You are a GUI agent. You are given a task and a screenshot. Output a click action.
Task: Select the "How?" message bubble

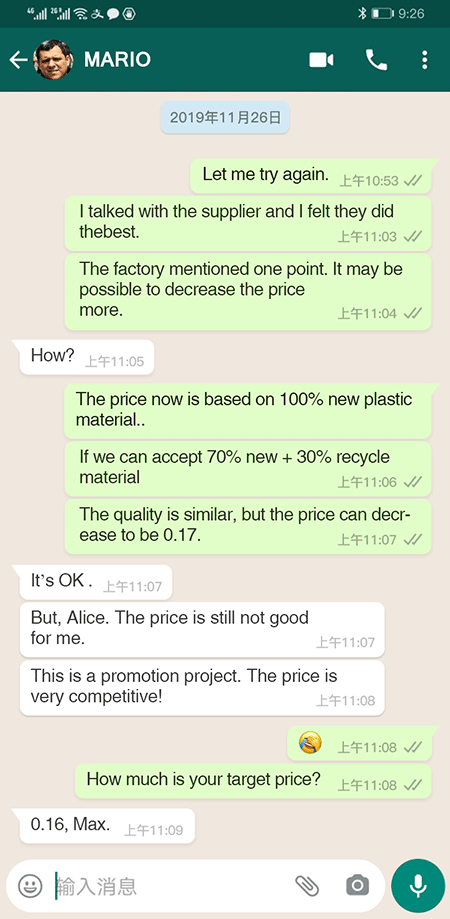click(x=87, y=357)
